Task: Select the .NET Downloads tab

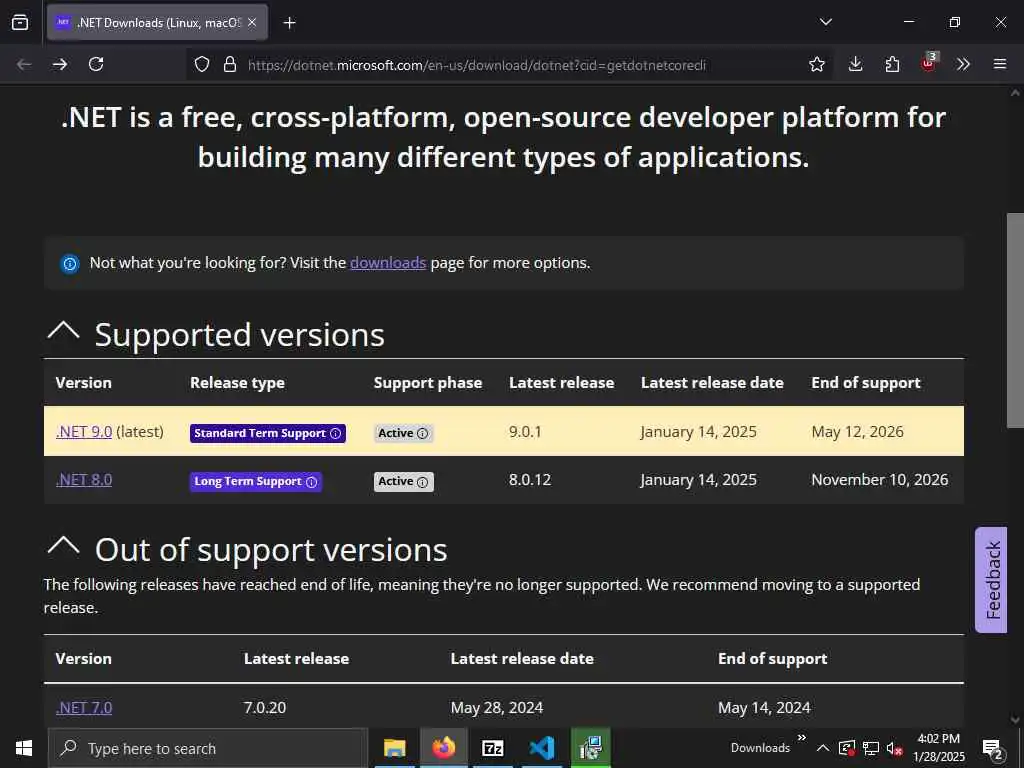Action: point(157,22)
